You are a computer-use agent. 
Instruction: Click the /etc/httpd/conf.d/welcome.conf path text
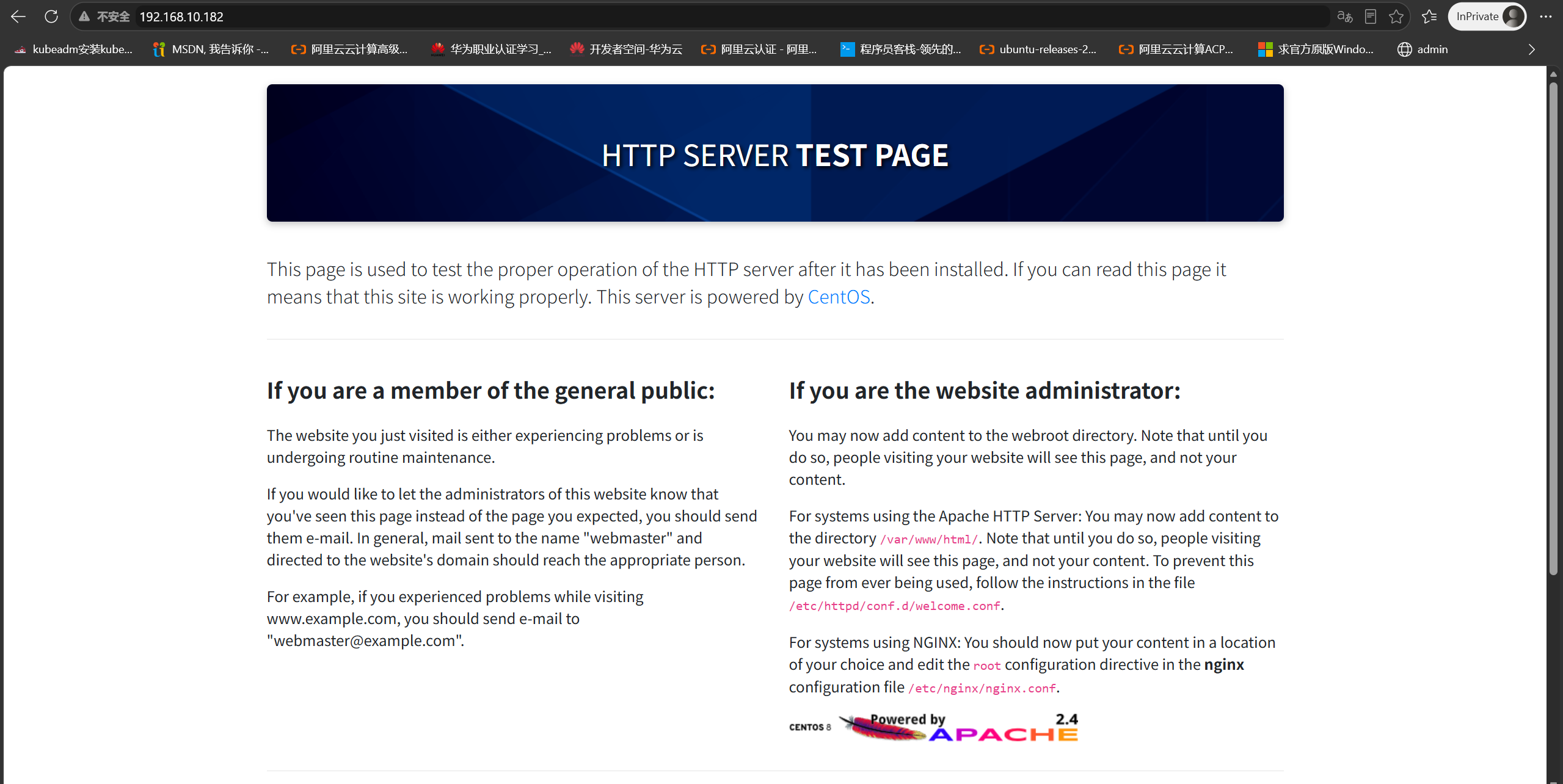click(895, 606)
